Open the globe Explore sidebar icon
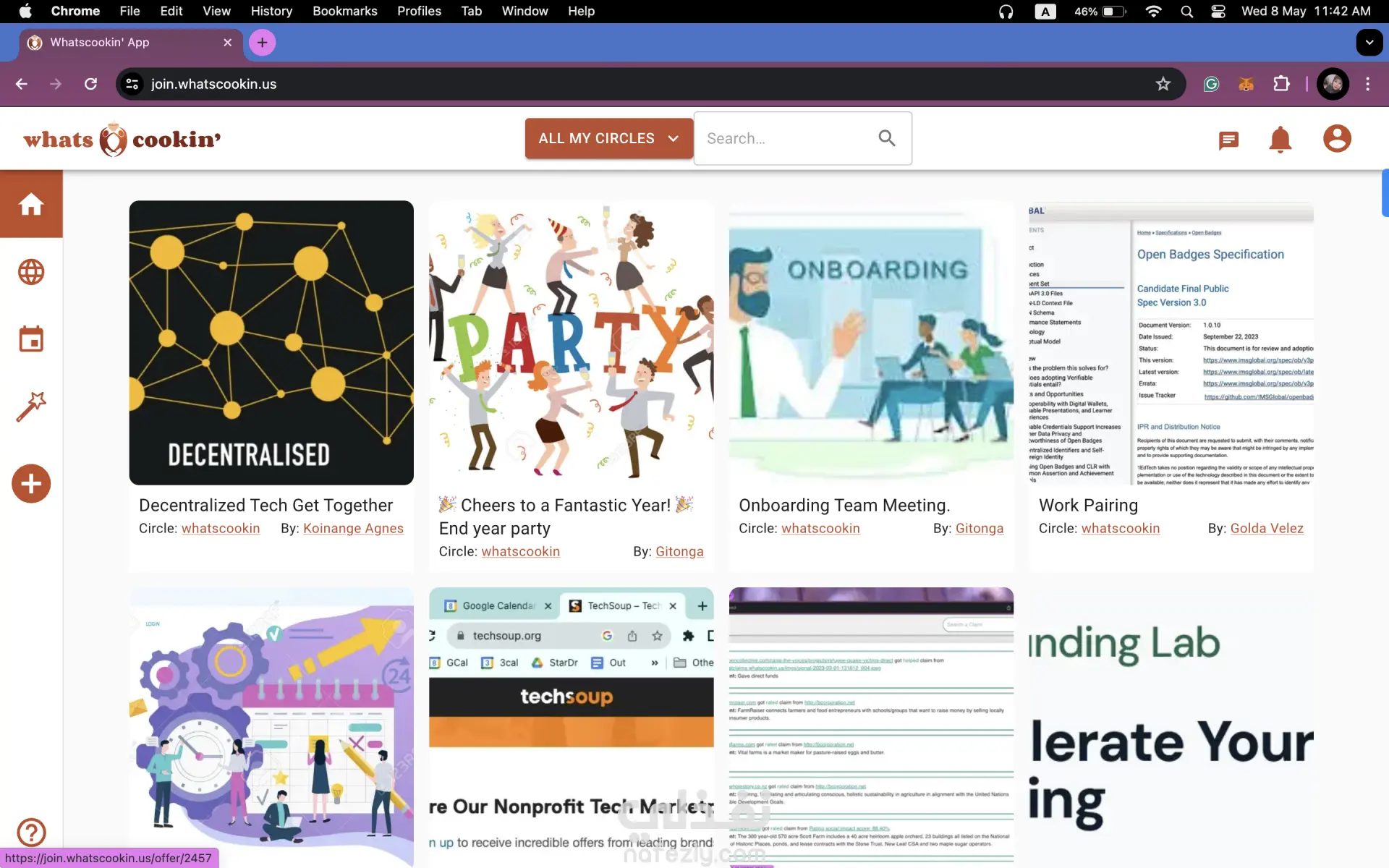Image resolution: width=1389 pixels, height=868 pixels. 31,272
